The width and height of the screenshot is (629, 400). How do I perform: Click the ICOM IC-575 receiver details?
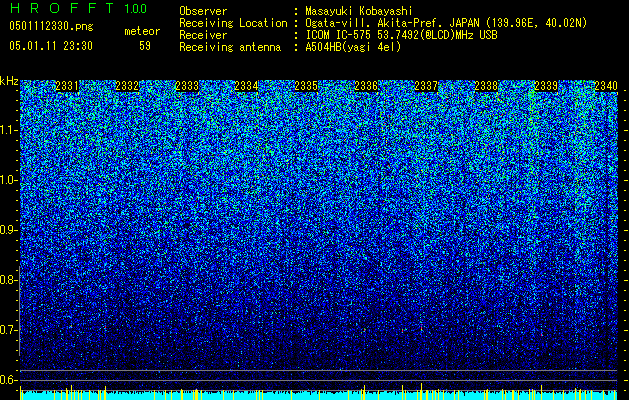point(401,35)
